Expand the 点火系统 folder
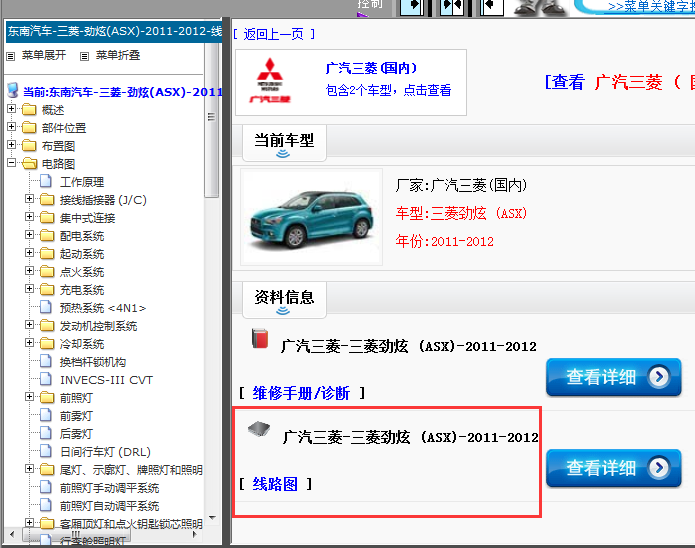Screen dimensions: 695x548 click(29, 271)
